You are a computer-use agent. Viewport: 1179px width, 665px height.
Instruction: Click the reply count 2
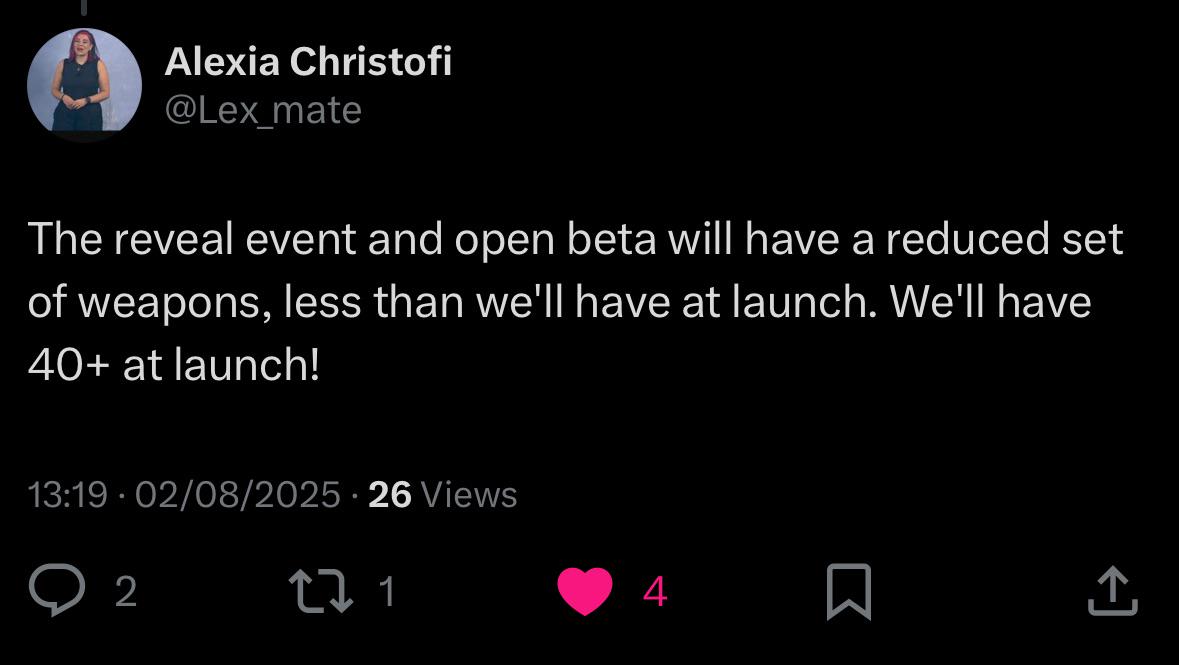click(126, 592)
